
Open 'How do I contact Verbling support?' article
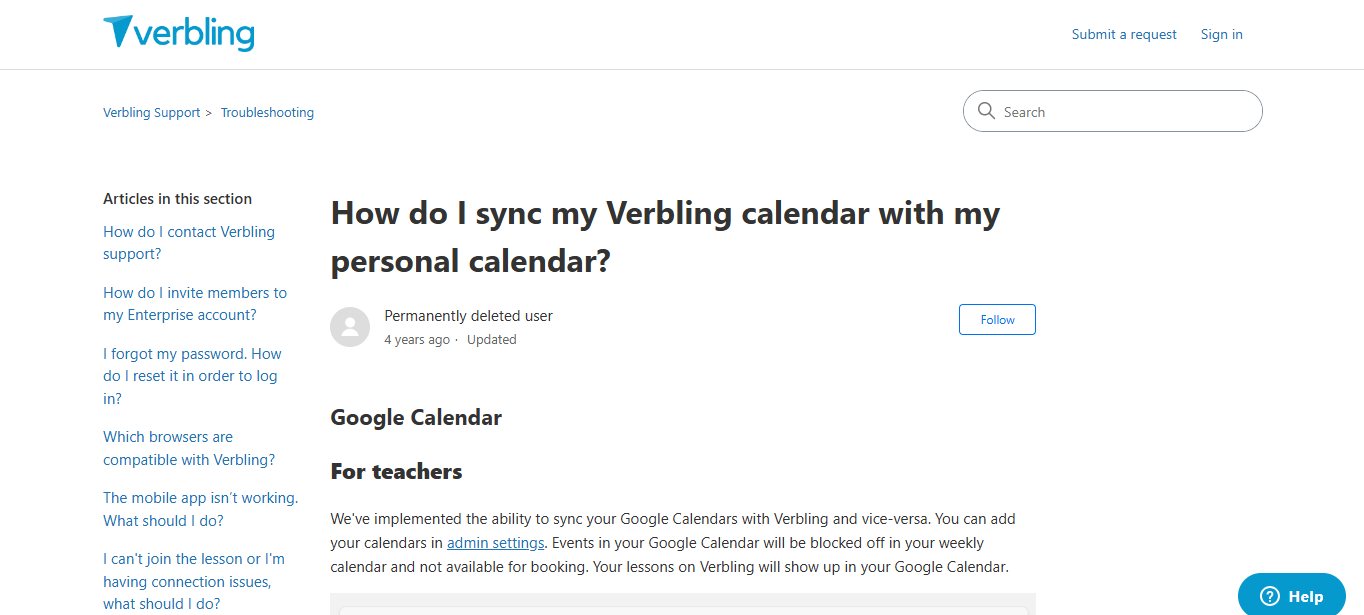click(188, 242)
